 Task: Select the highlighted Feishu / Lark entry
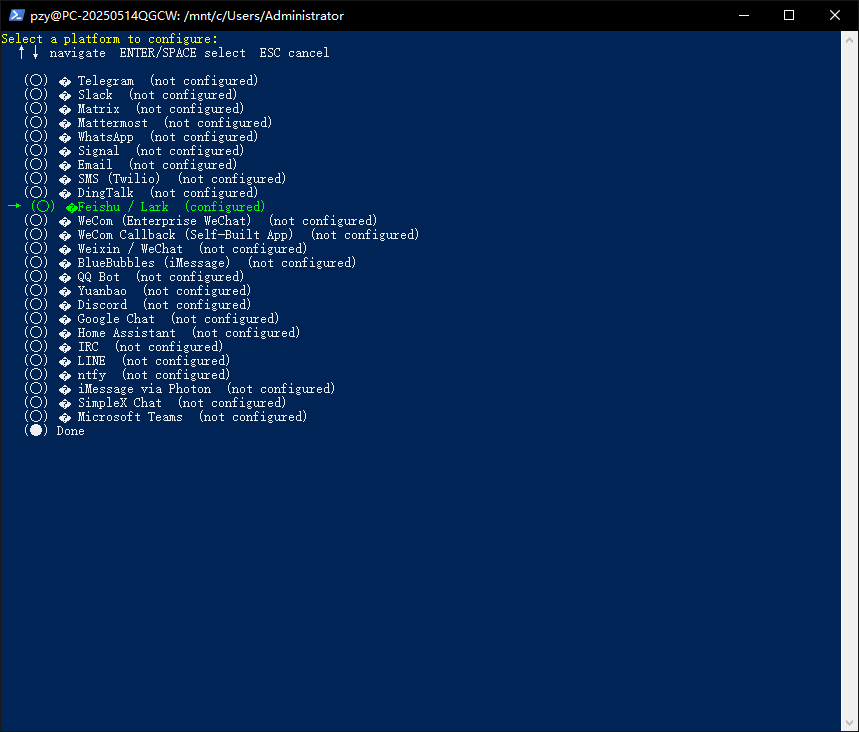(x=137, y=207)
